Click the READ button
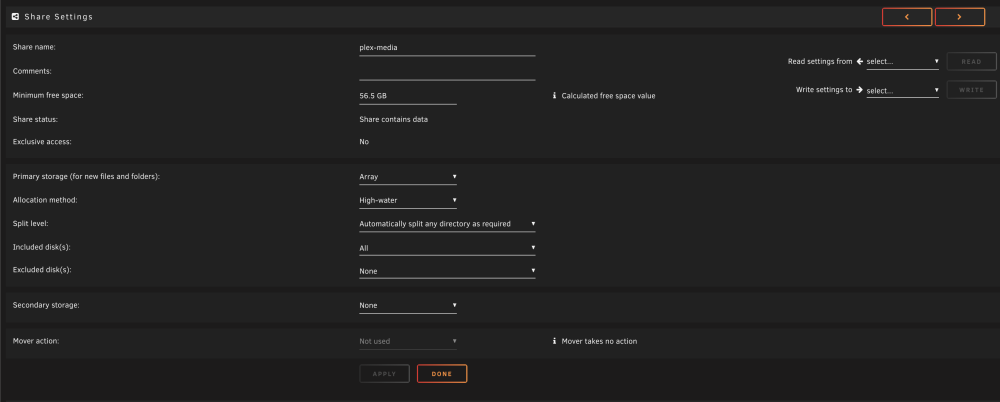Image resolution: width=1000 pixels, height=402 pixels. (971, 61)
